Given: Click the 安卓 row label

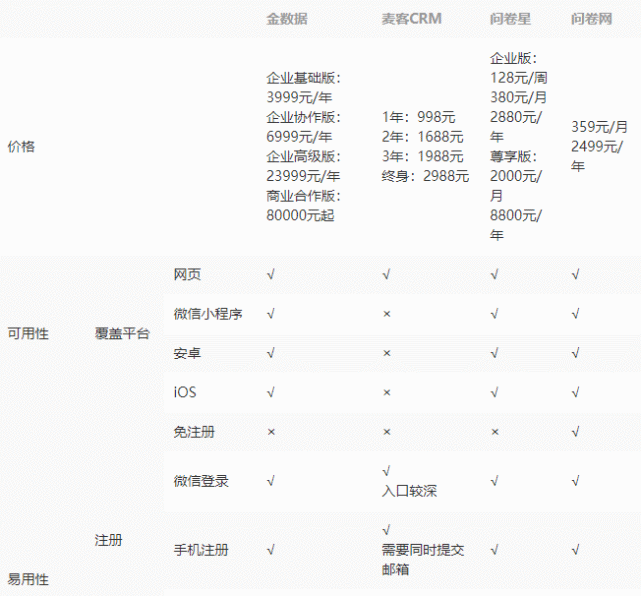Looking at the screenshot, I should [x=187, y=353].
